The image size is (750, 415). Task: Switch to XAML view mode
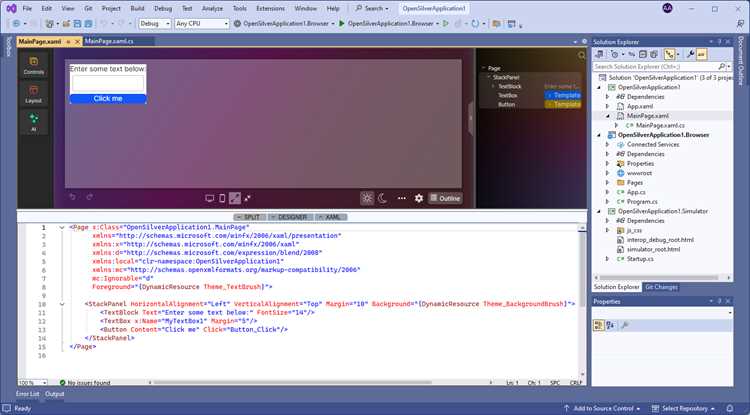pos(331,217)
